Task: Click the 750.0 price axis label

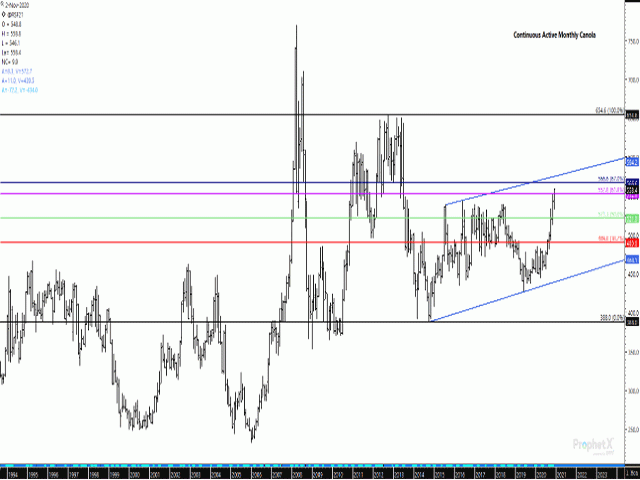Action: [633, 41]
